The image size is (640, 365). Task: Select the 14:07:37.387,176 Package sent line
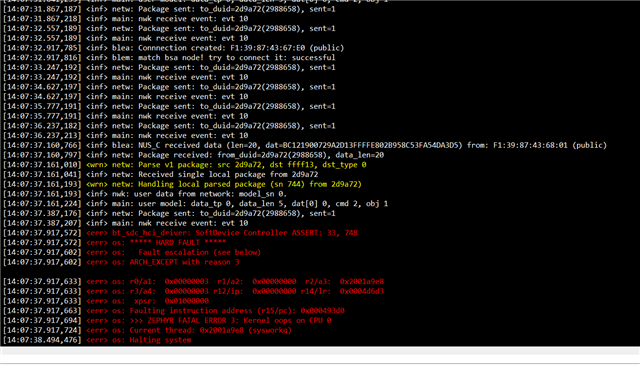[169, 214]
